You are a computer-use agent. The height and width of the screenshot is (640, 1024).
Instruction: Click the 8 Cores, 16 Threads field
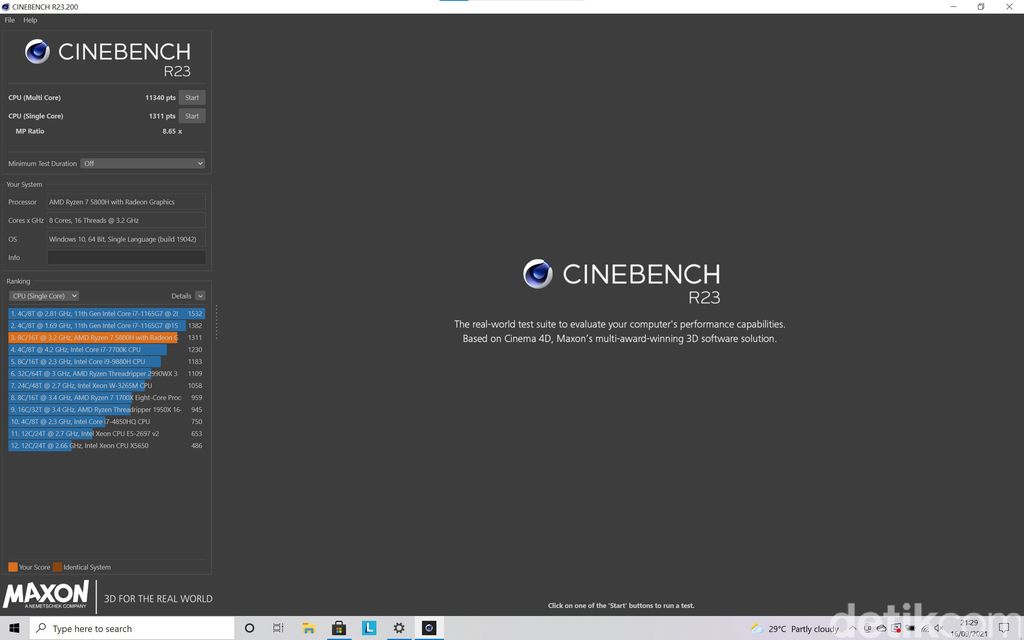click(x=127, y=220)
